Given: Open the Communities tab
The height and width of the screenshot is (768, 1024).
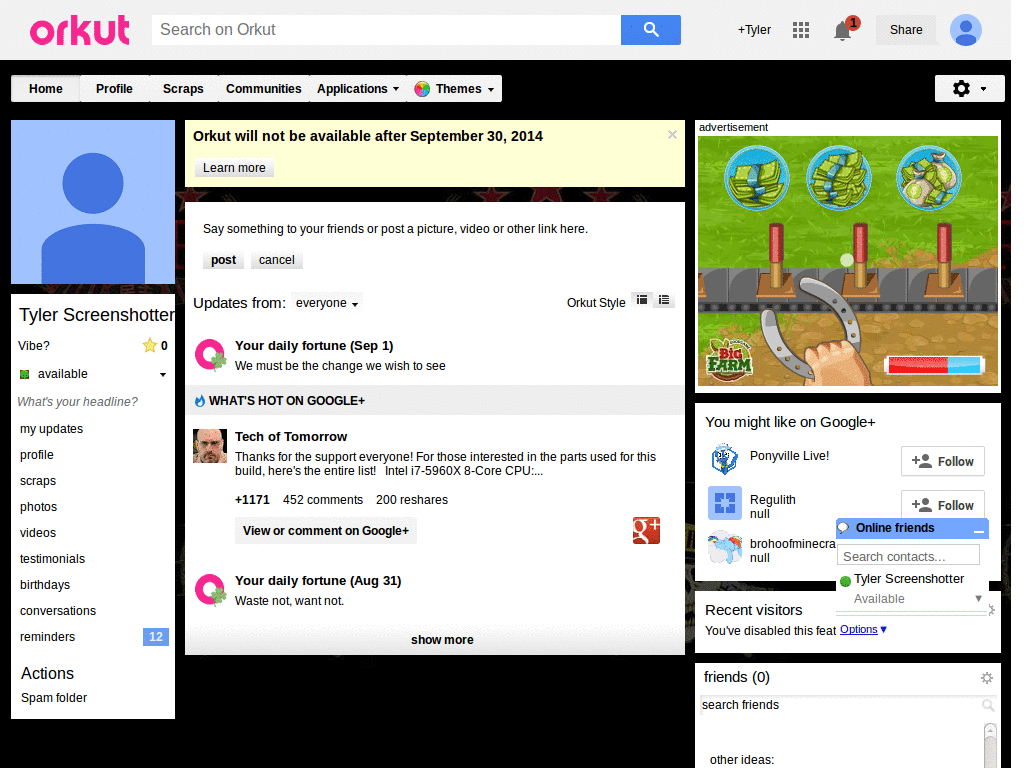Looking at the screenshot, I should tap(263, 89).
